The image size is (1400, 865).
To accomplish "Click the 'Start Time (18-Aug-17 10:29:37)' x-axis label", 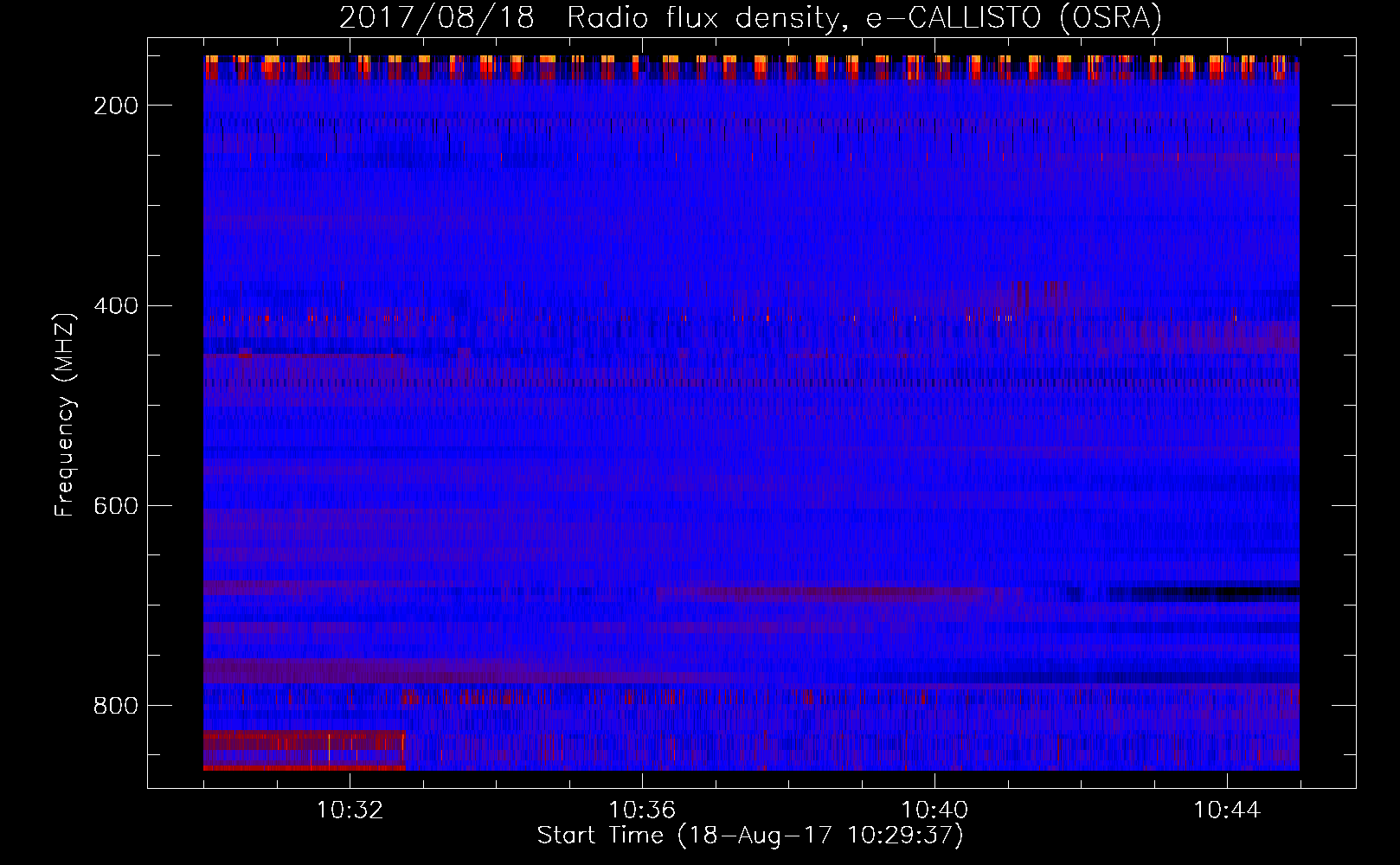I will (750, 836).
